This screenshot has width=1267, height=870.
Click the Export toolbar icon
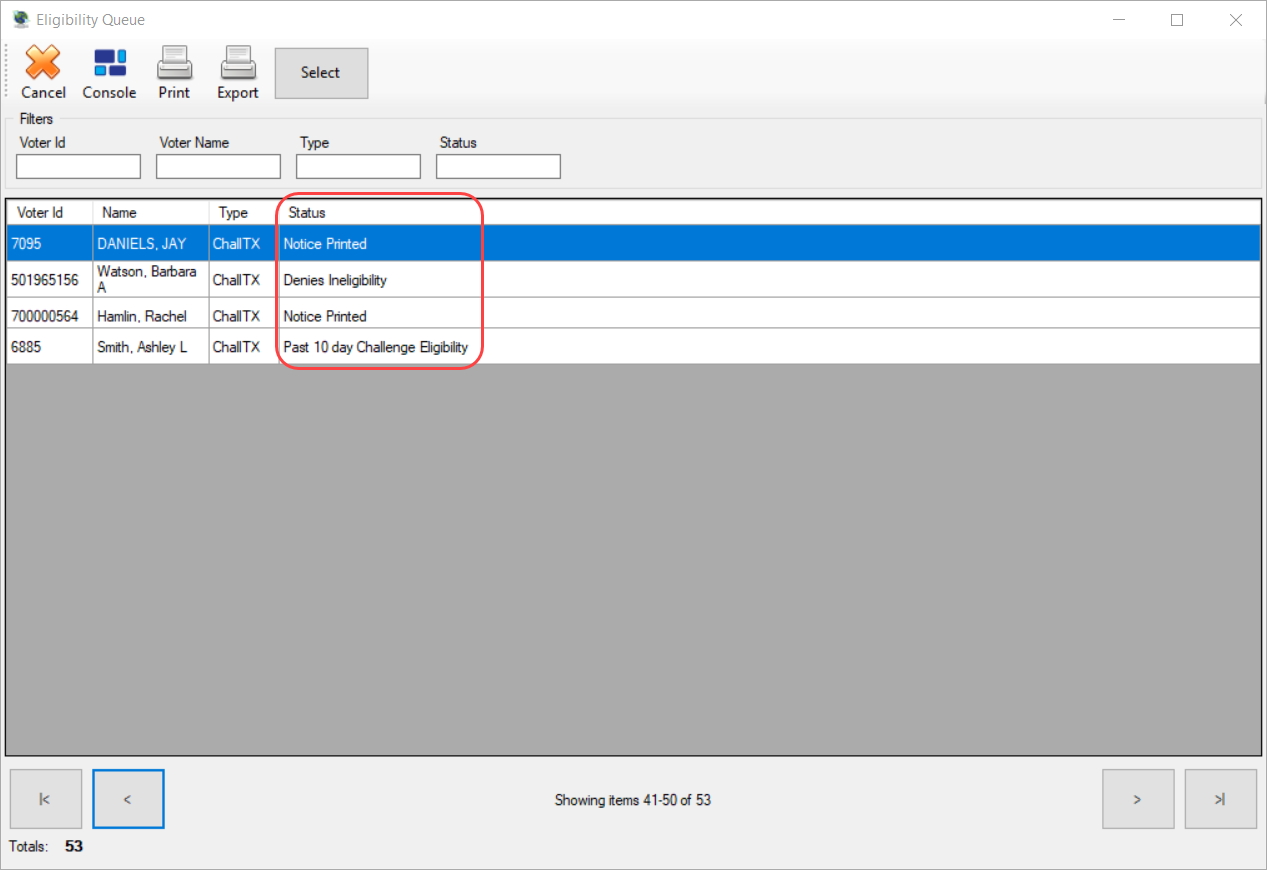pyautogui.click(x=238, y=63)
